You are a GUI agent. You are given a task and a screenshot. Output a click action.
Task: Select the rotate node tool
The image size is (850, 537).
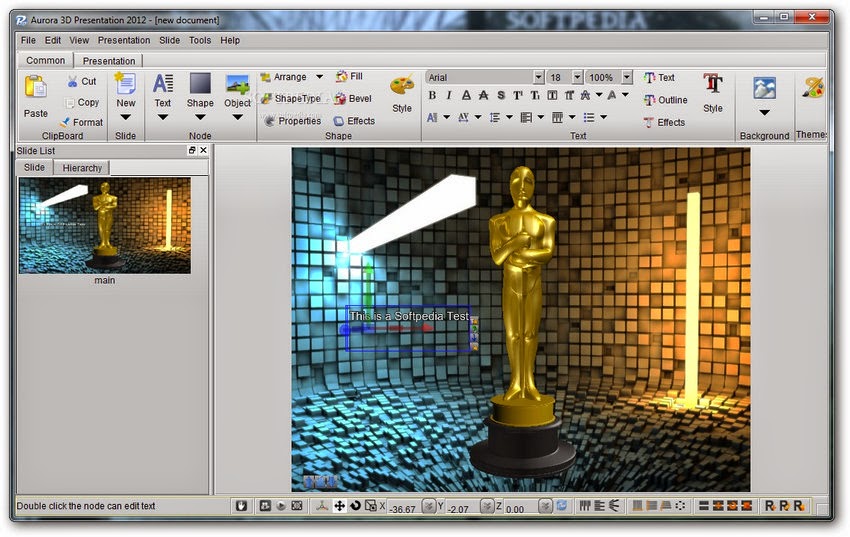(355, 506)
